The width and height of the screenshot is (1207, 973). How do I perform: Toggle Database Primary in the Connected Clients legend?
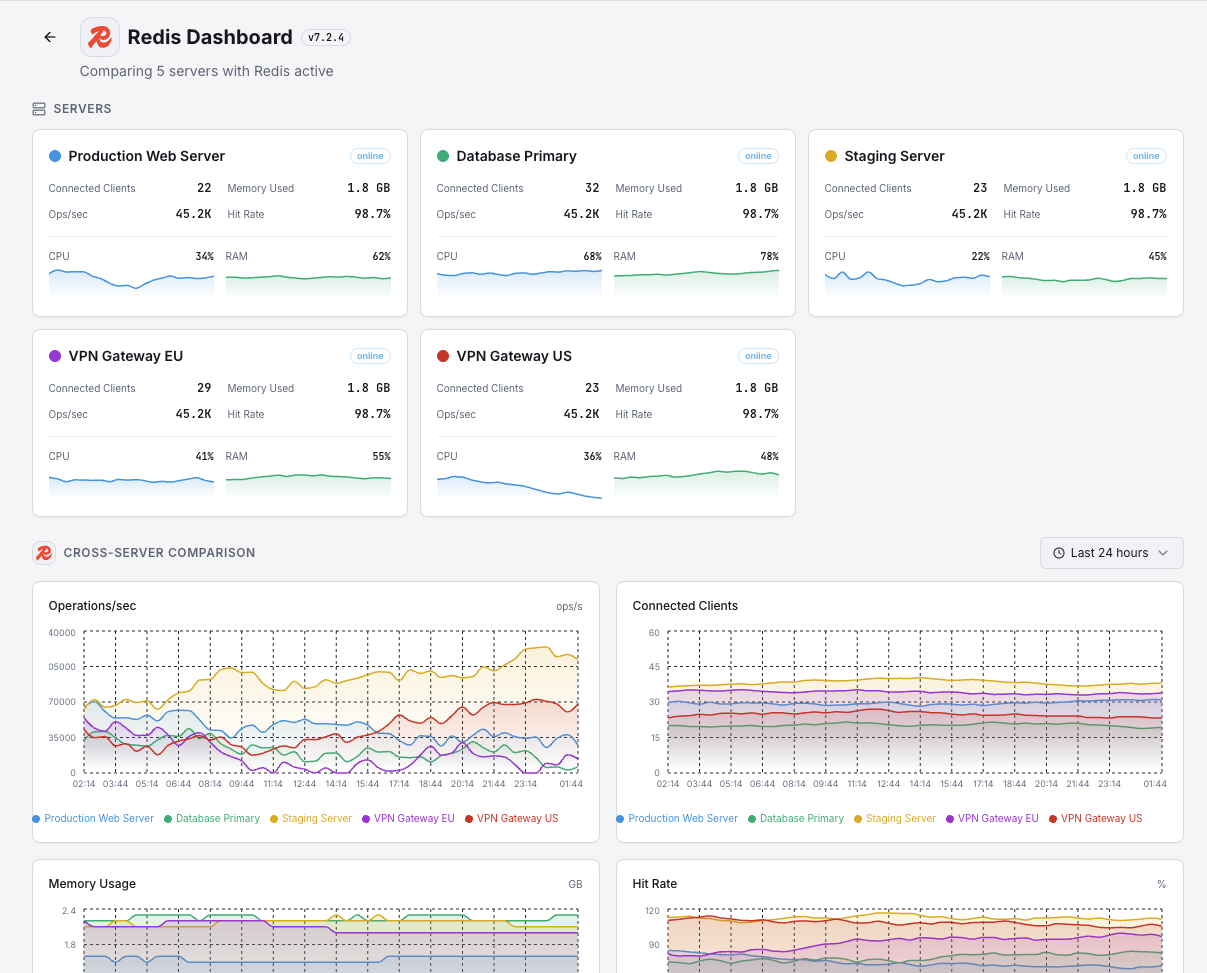[796, 818]
